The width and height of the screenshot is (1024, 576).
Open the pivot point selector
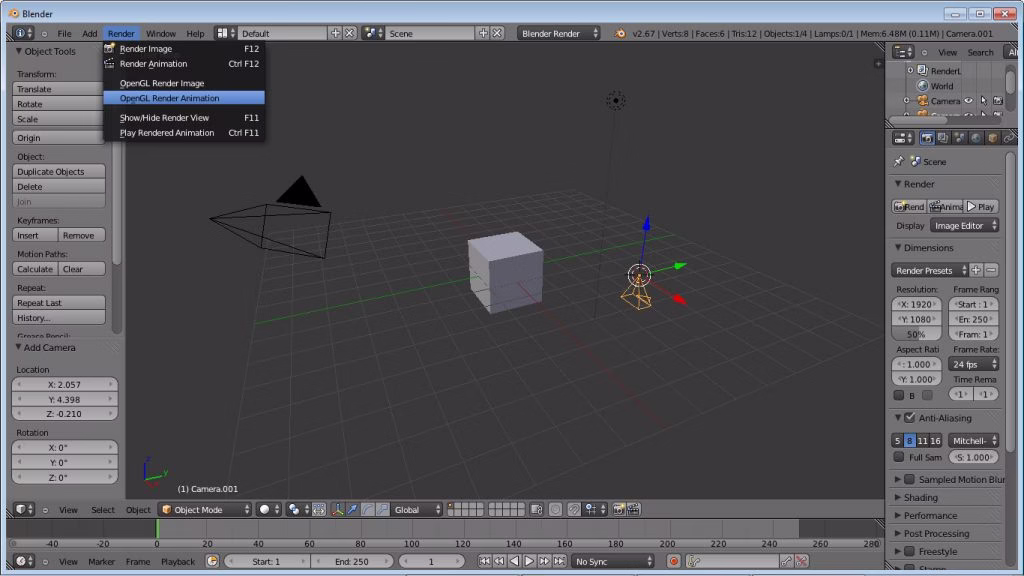tap(297, 509)
